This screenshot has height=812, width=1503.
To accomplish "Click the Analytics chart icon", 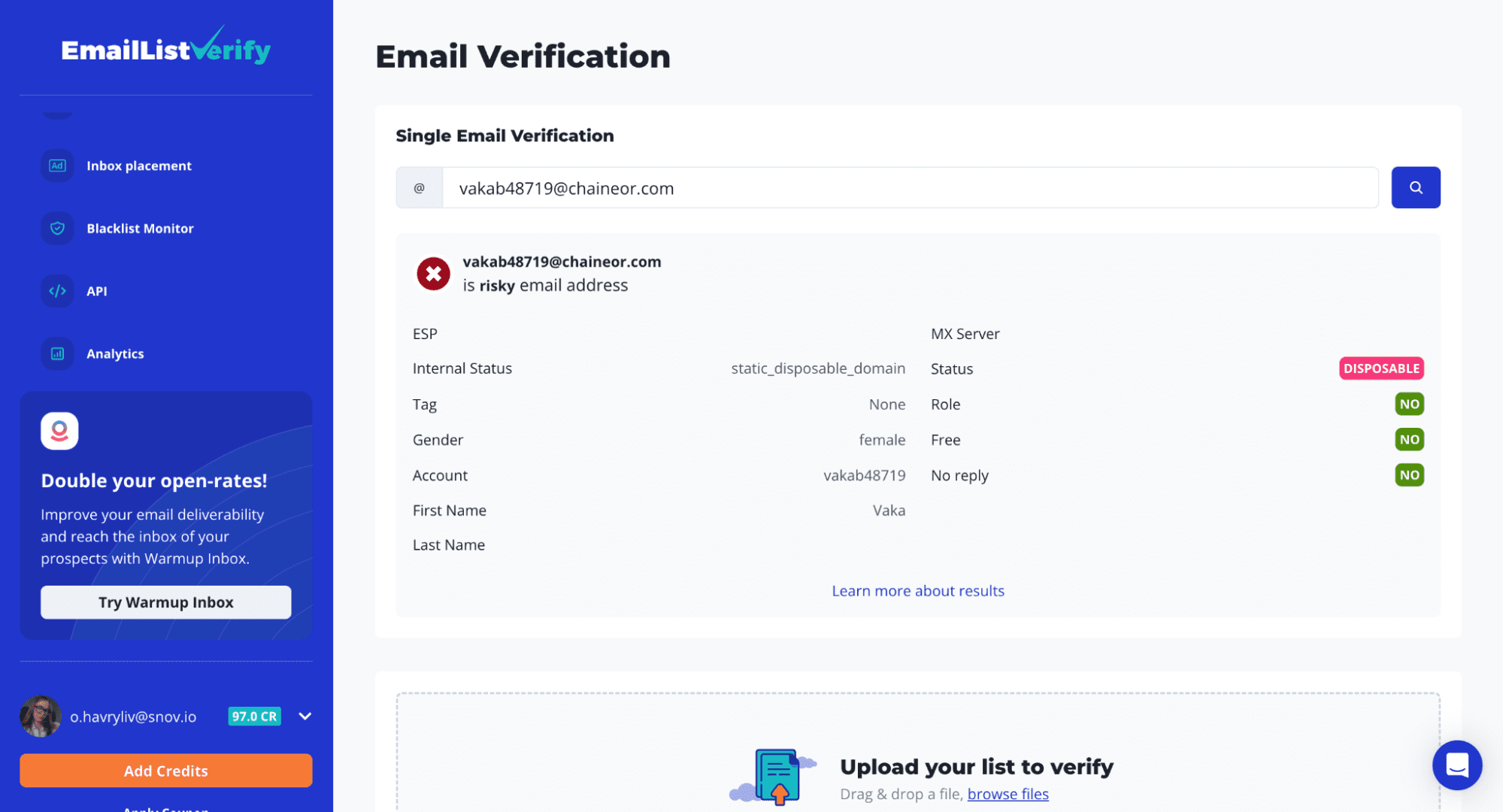I will 57,353.
